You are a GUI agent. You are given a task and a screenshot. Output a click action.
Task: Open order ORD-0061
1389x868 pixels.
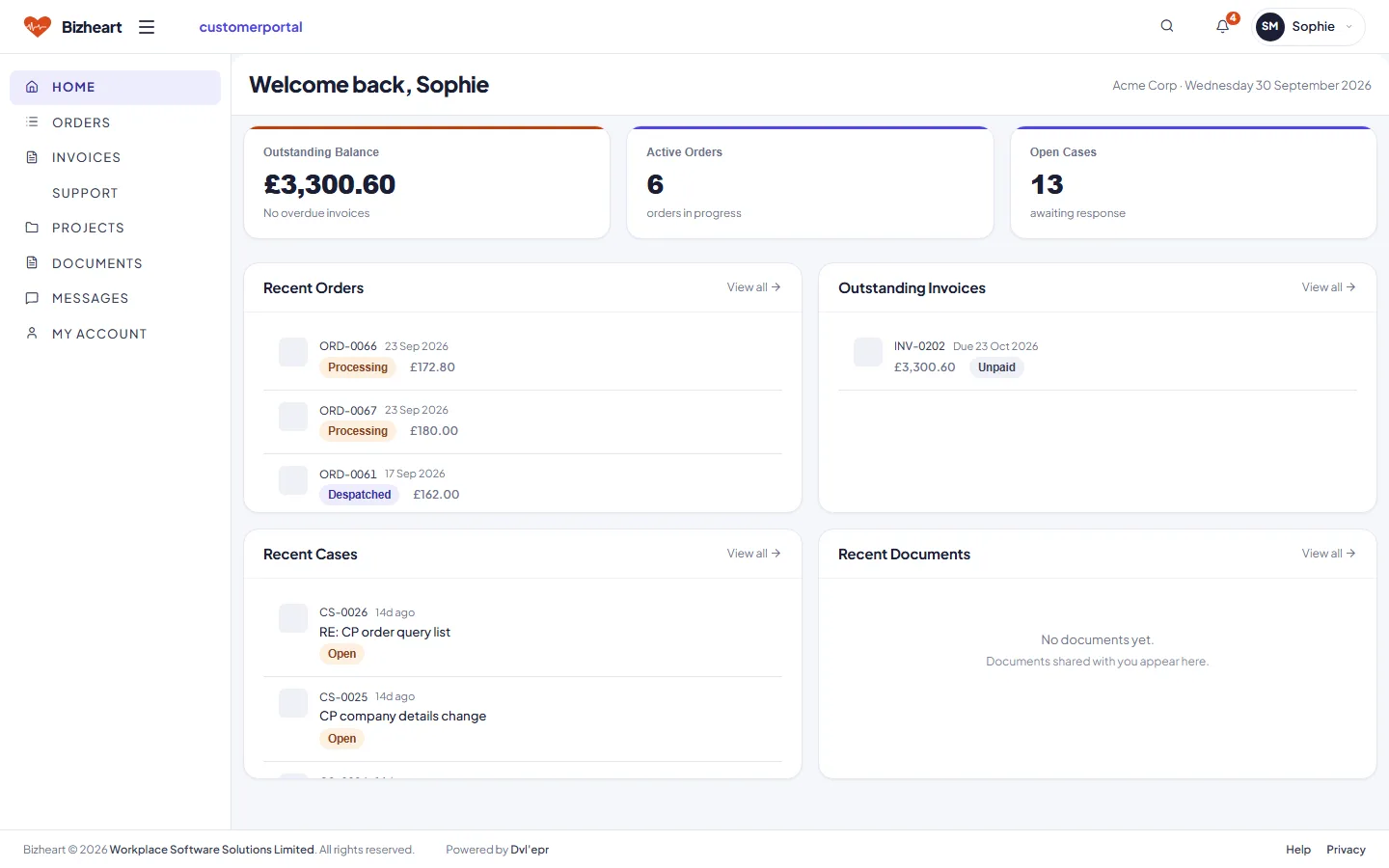click(x=348, y=475)
